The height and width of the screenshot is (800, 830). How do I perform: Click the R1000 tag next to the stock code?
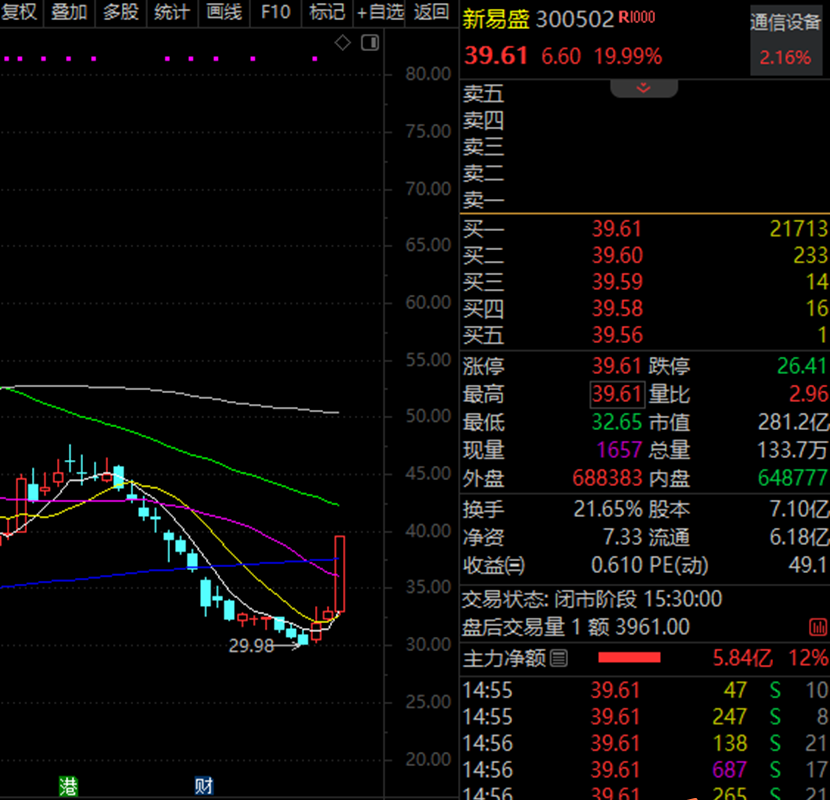click(637, 17)
